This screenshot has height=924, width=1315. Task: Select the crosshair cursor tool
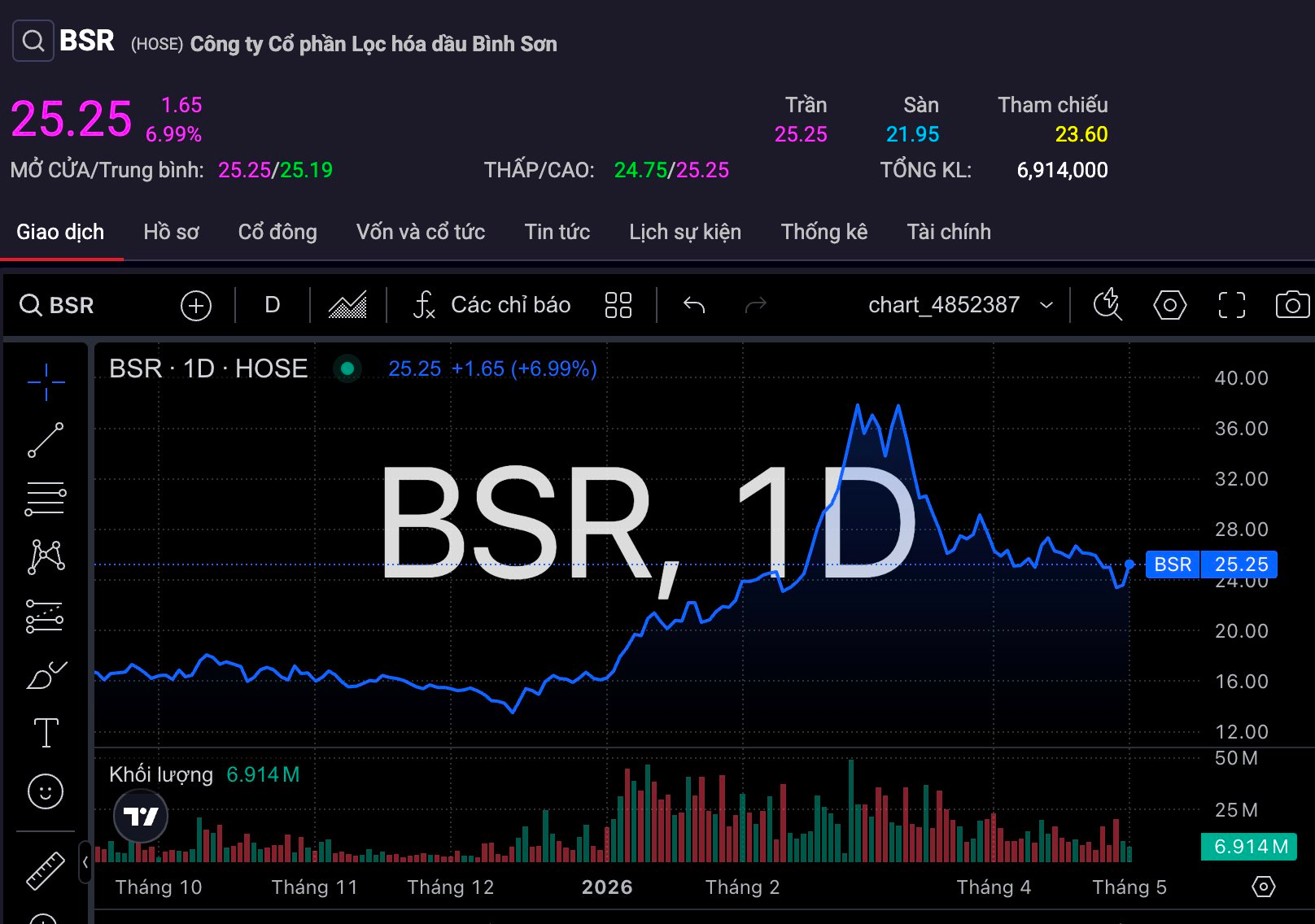[46, 382]
